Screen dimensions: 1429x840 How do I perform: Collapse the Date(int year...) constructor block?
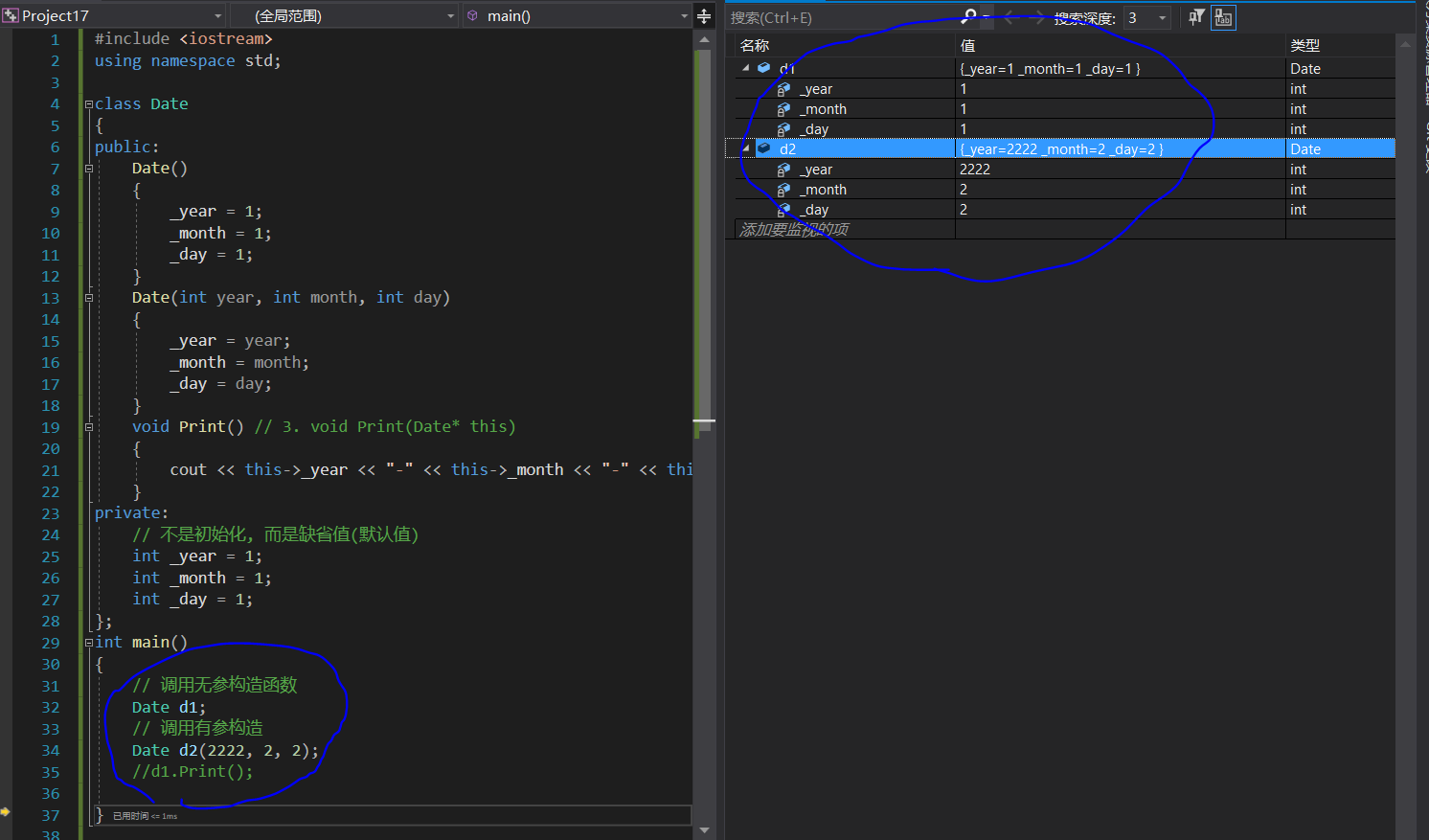89,298
